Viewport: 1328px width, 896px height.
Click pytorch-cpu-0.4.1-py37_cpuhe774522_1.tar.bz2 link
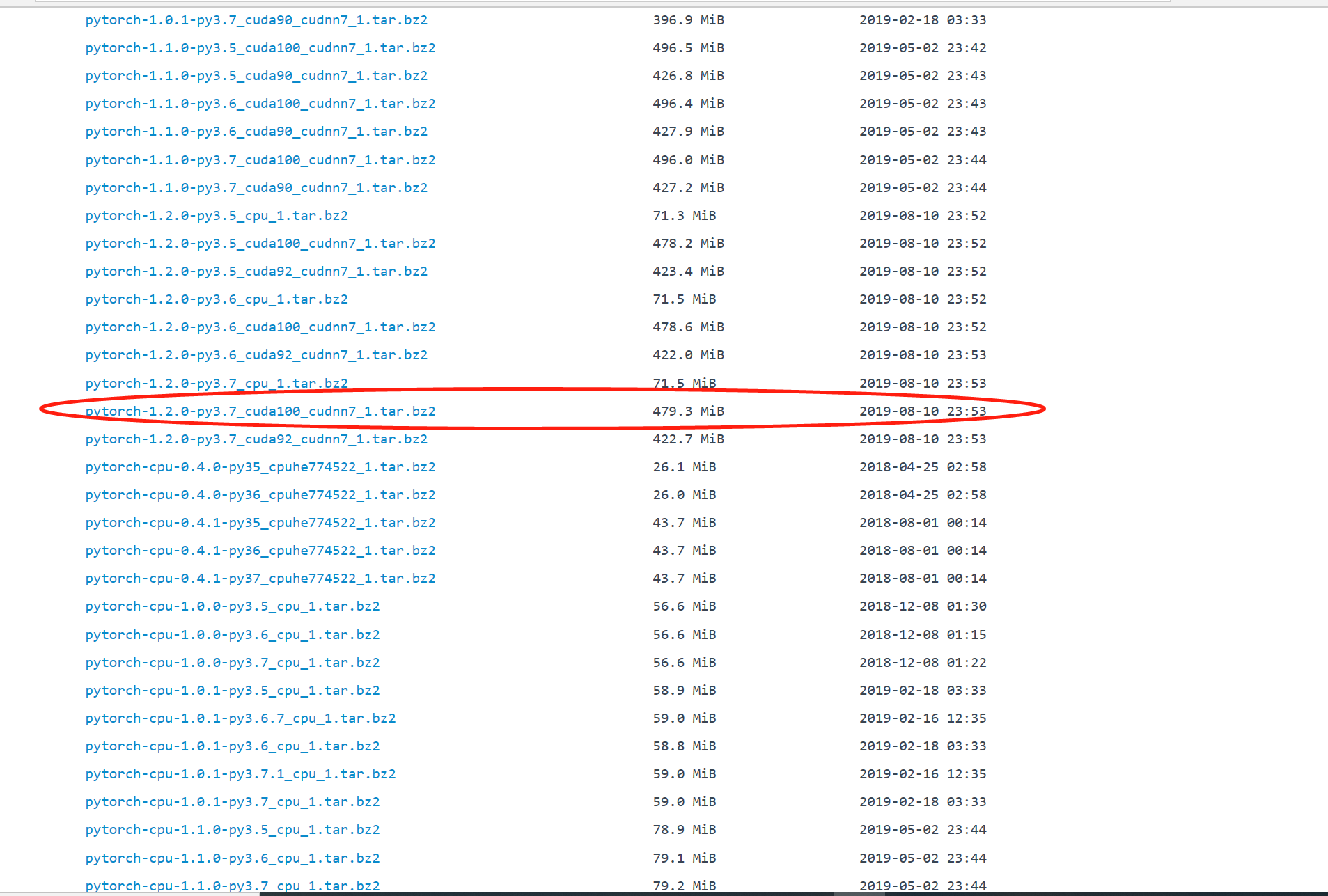[260, 579]
